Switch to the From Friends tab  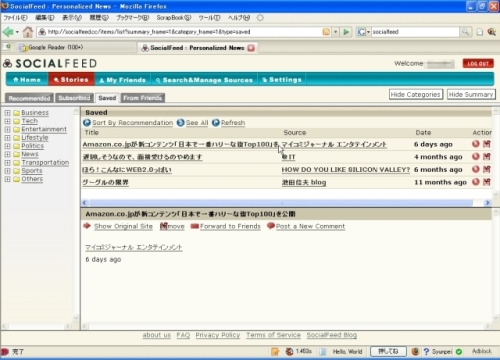tap(142, 98)
